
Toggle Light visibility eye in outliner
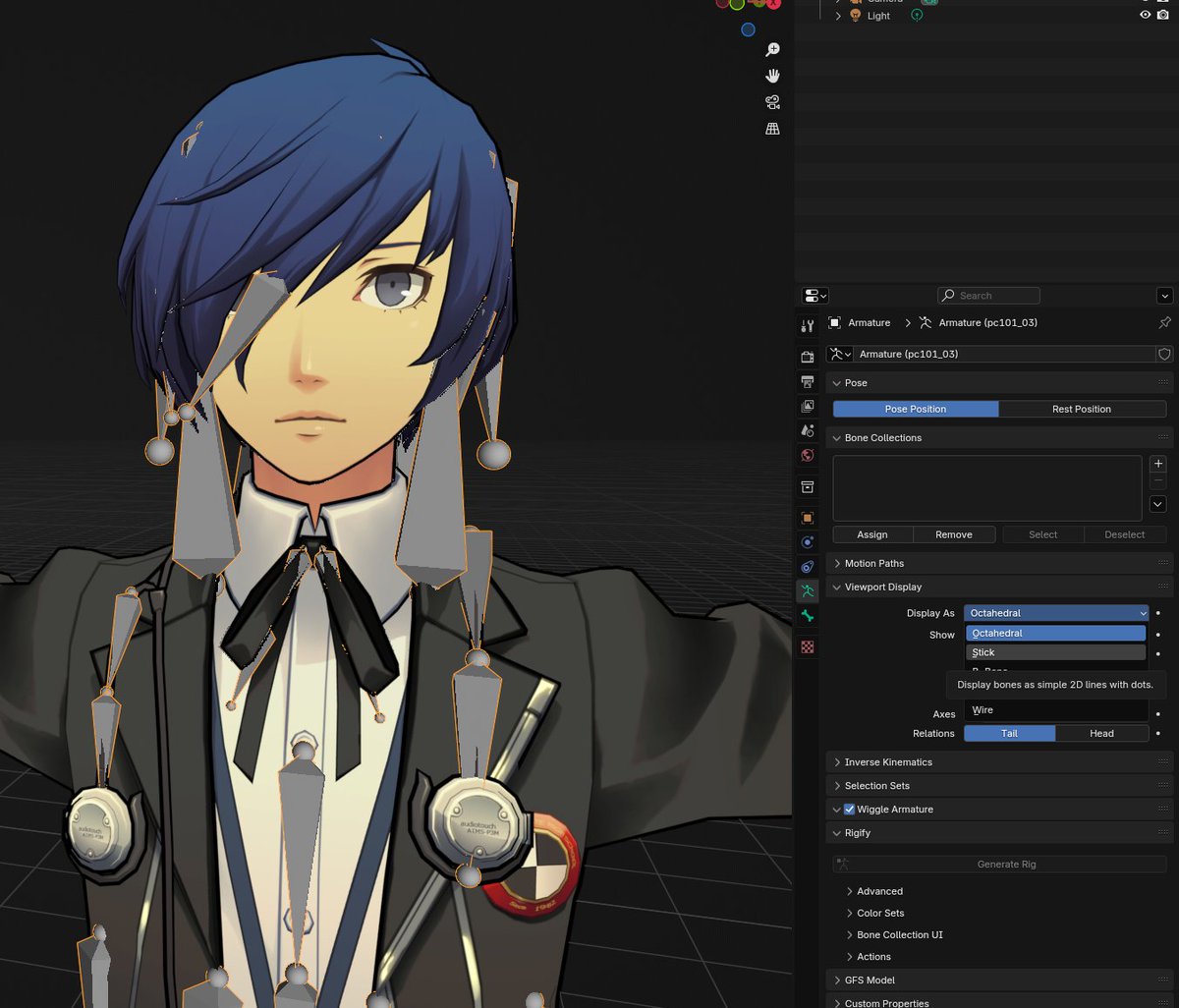[x=1145, y=16]
